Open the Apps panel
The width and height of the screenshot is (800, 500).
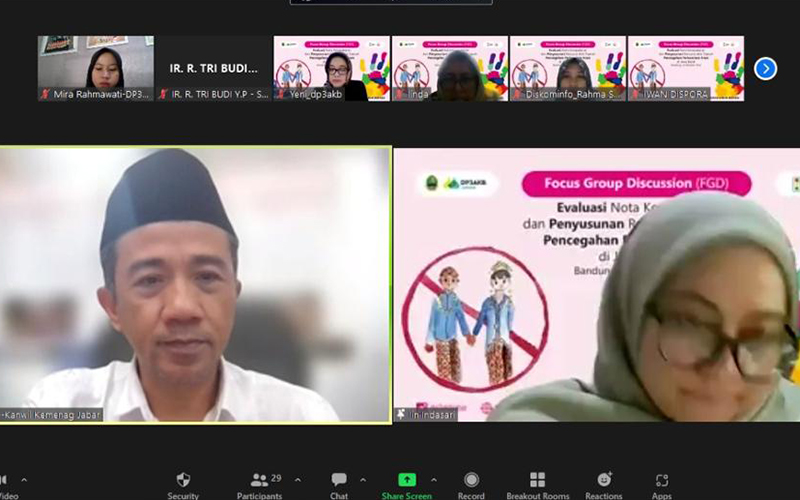[661, 481]
